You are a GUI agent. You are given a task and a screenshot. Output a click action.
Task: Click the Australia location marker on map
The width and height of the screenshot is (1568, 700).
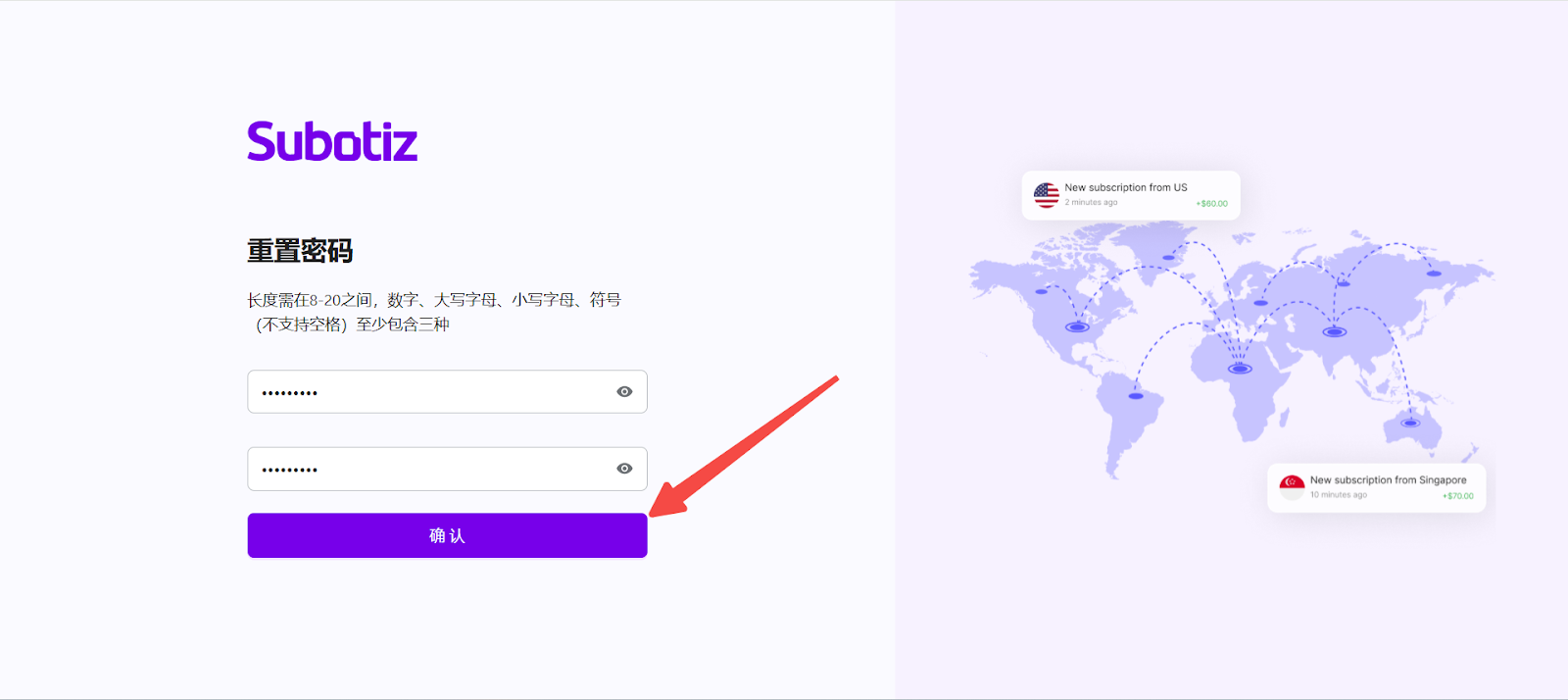coord(1410,424)
